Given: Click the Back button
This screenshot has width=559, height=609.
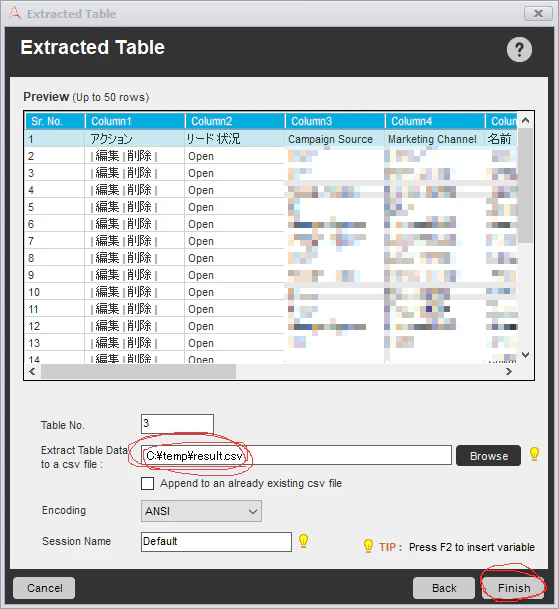Looking at the screenshot, I should 444,588.
